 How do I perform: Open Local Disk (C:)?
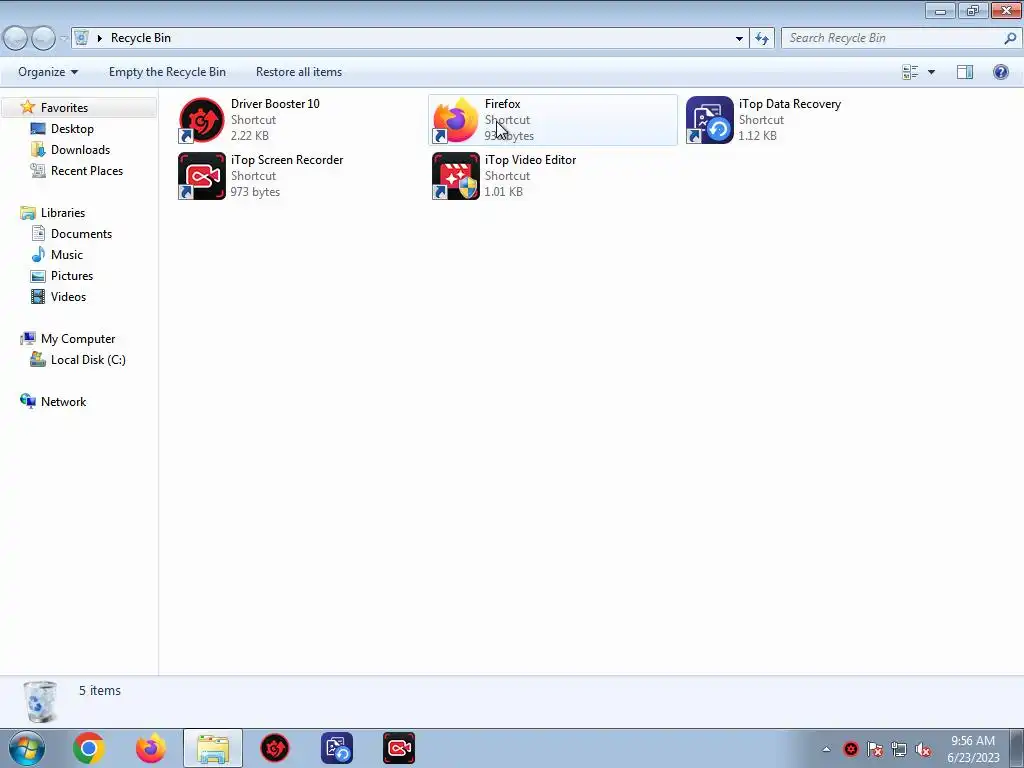(88, 360)
